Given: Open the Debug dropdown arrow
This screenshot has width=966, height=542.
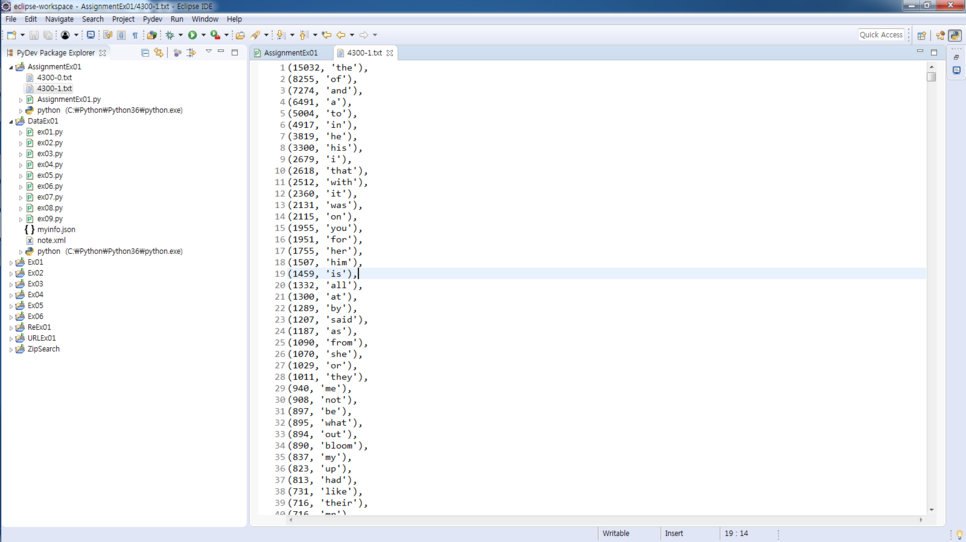Looking at the screenshot, I should tap(181, 35).
